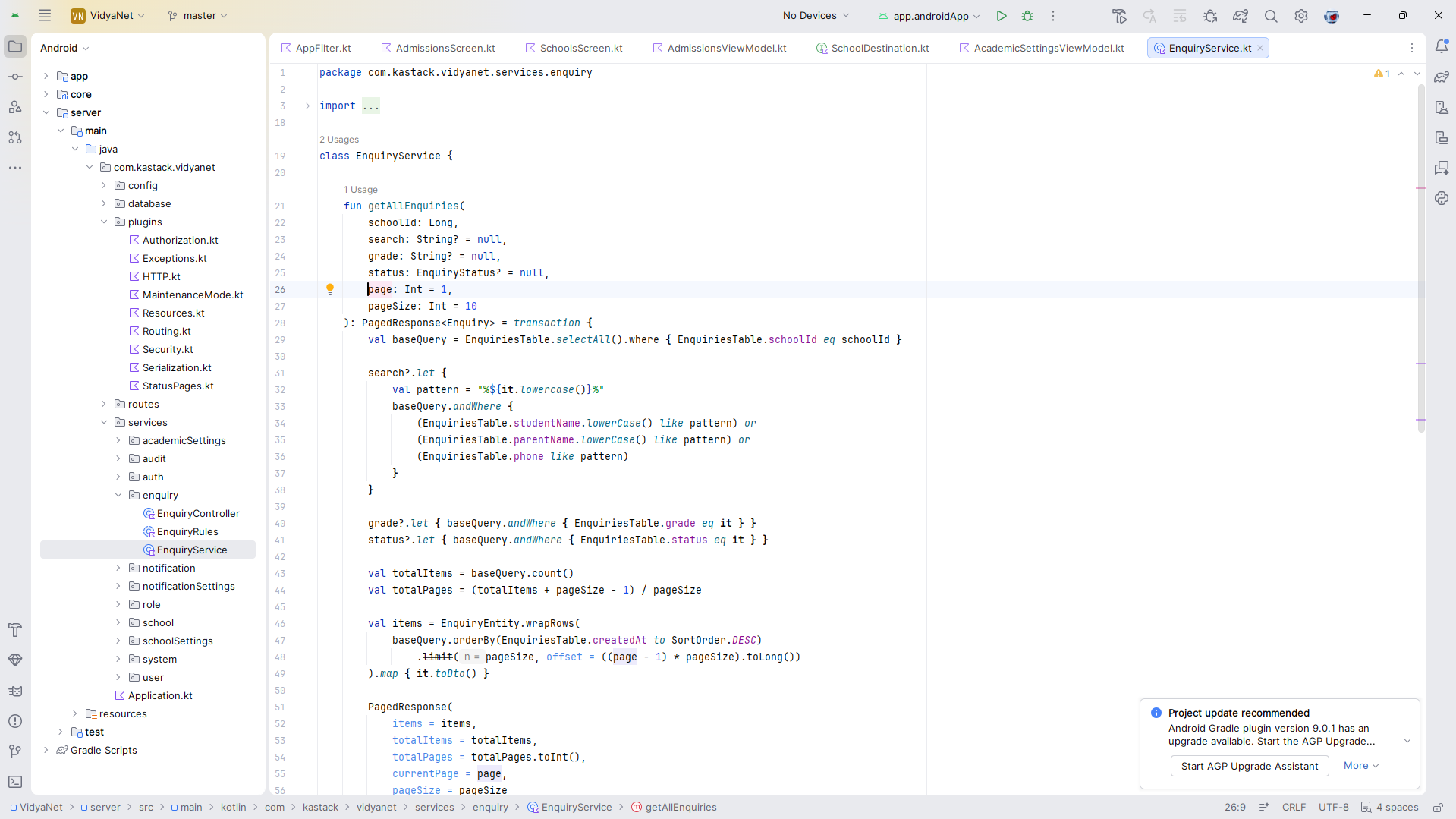The image size is (1456, 819).
Task: Collapse the enquiry folder
Action: [118, 496]
